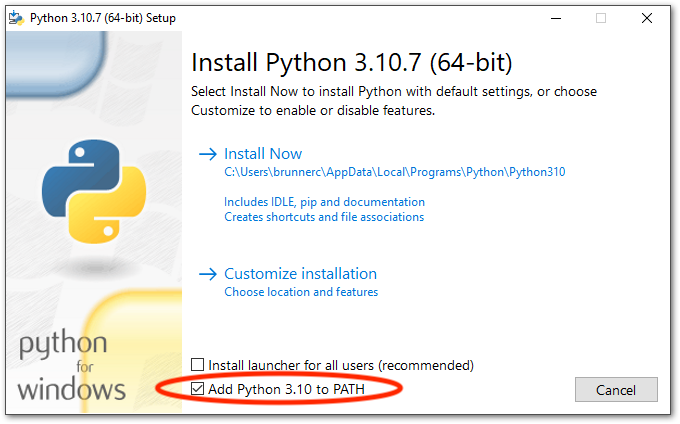Click the 'Install launcher for all users' label text
The image size is (680, 424).
click(341, 366)
